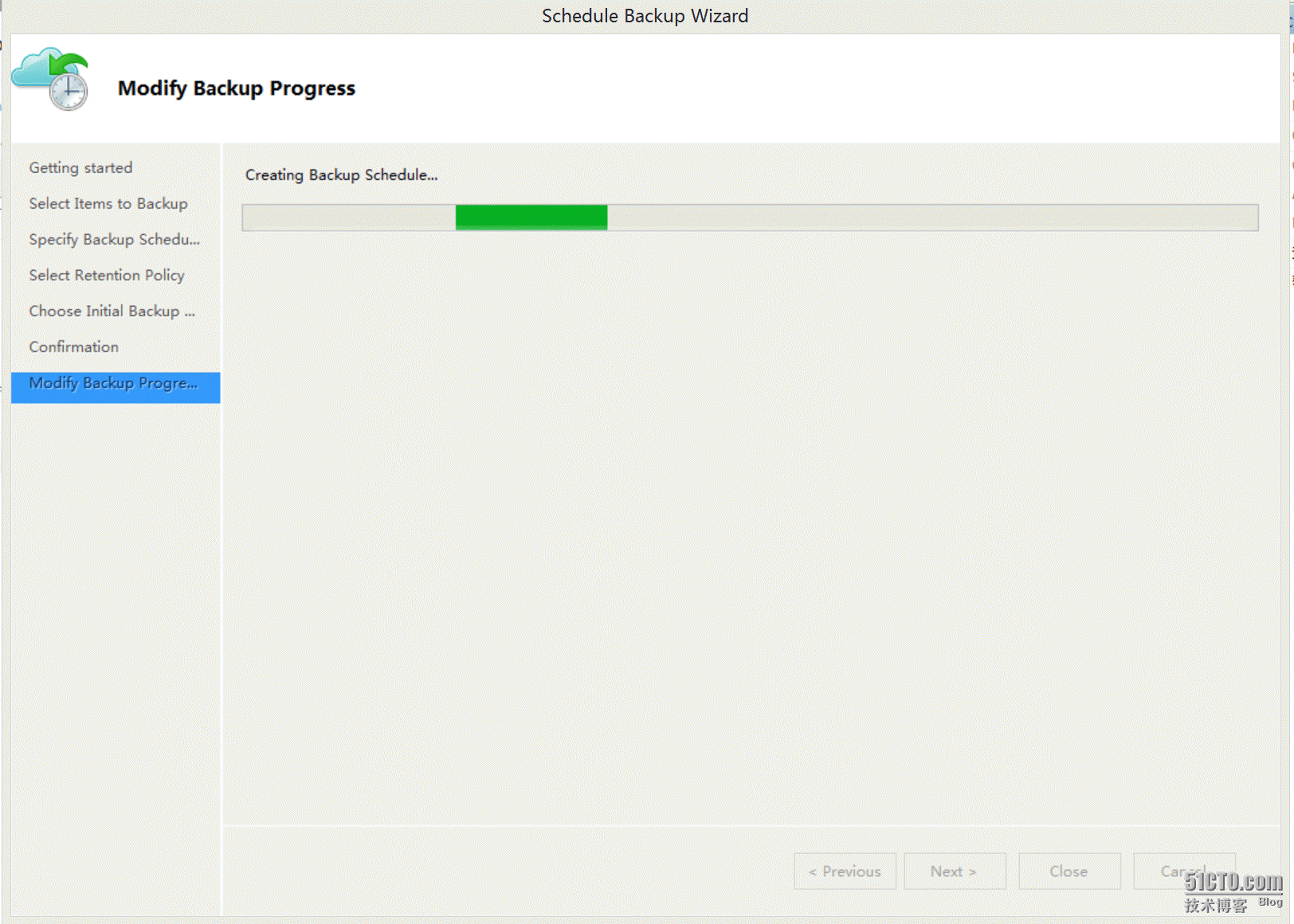Select Modify Backup Progress step

116,387
